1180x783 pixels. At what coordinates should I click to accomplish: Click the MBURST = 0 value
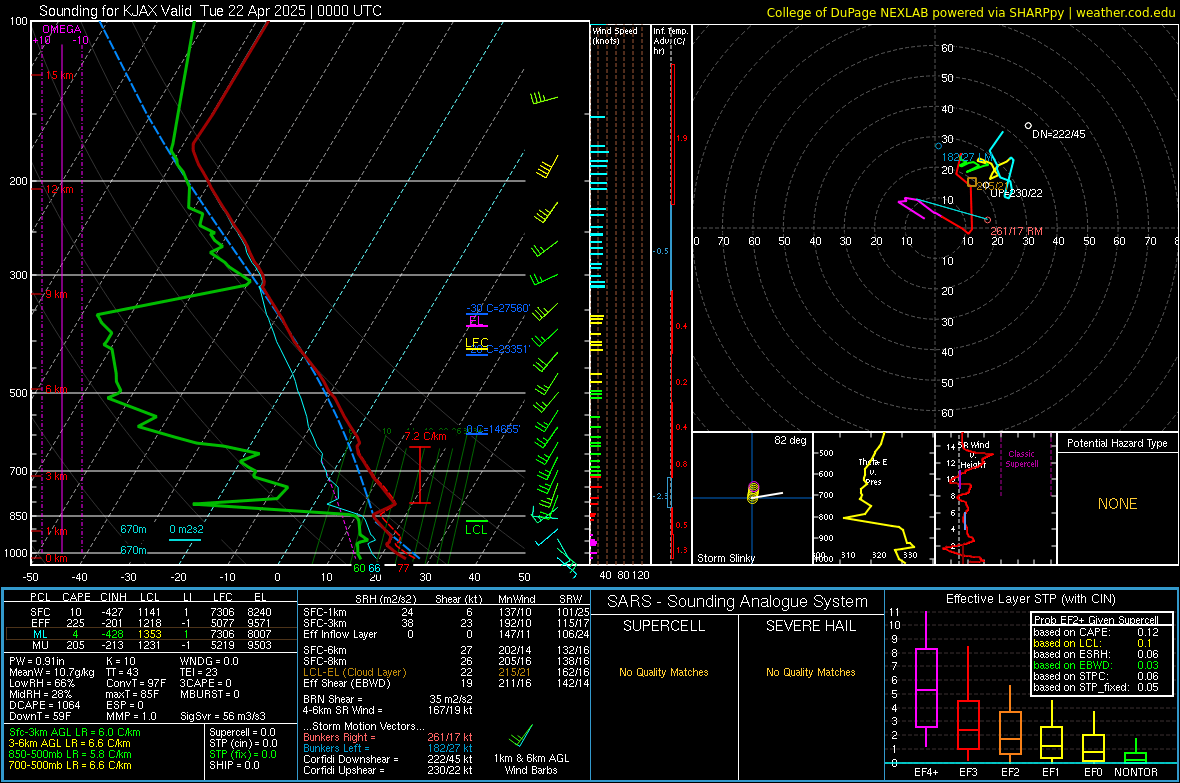pyautogui.click(x=210, y=694)
